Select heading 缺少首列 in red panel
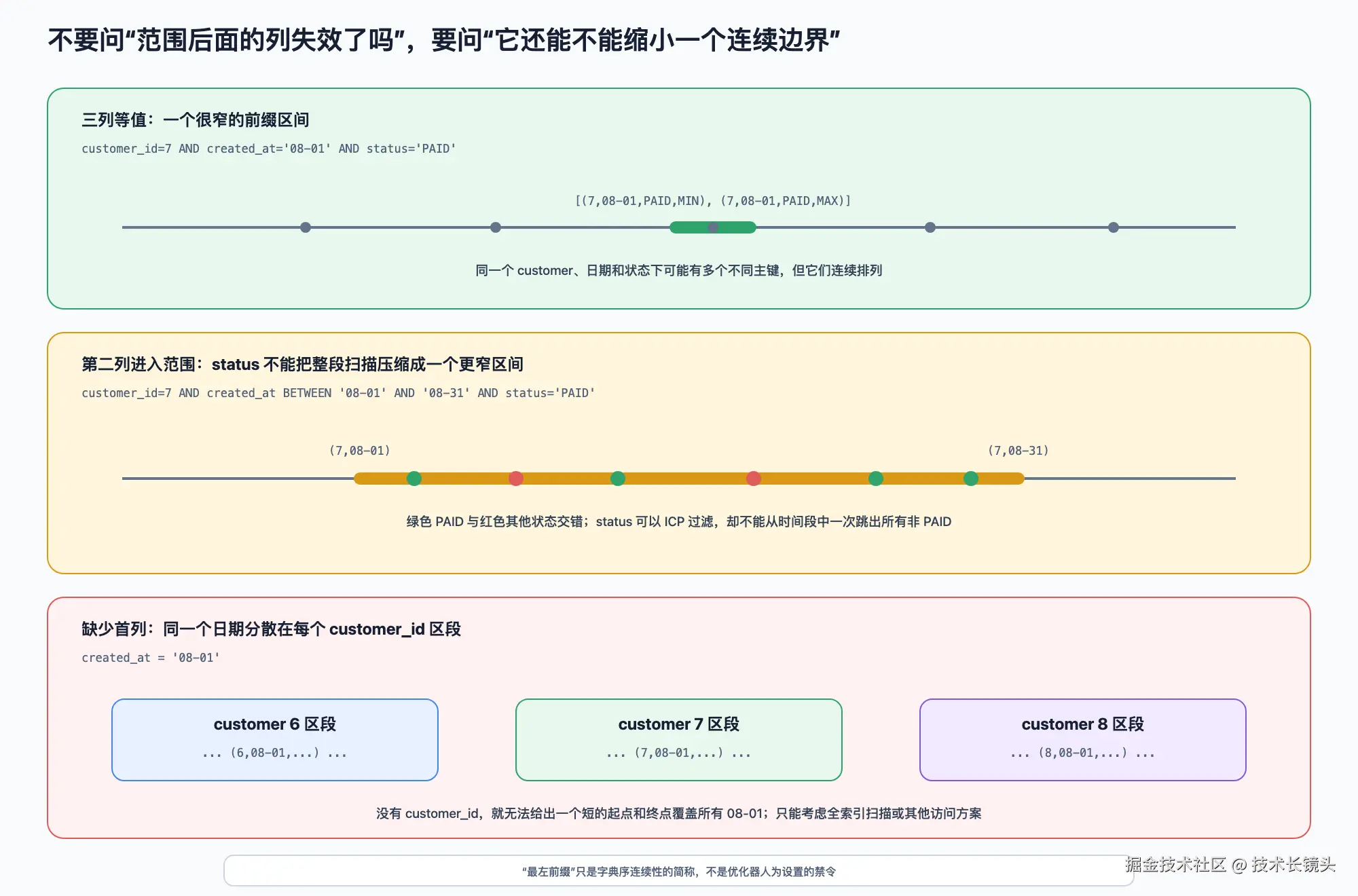 point(272,629)
